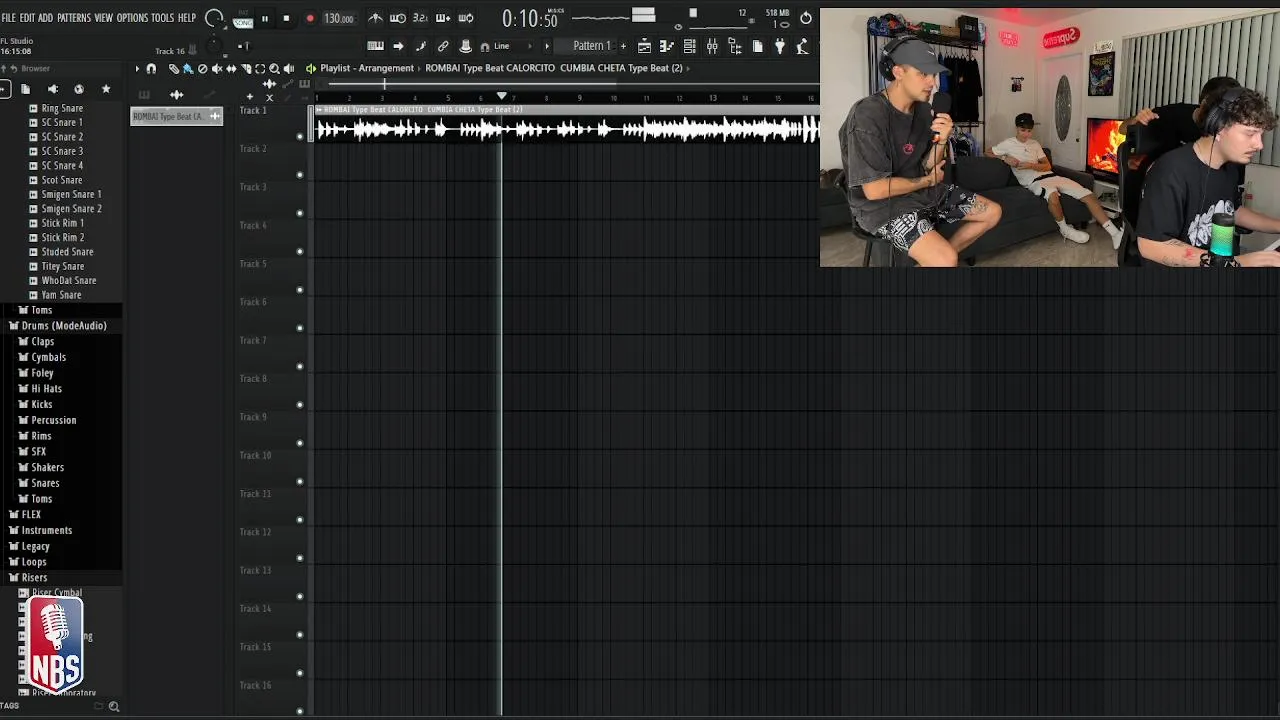
Task: Select the playlist paint brush tool
Action: [x=187, y=68]
